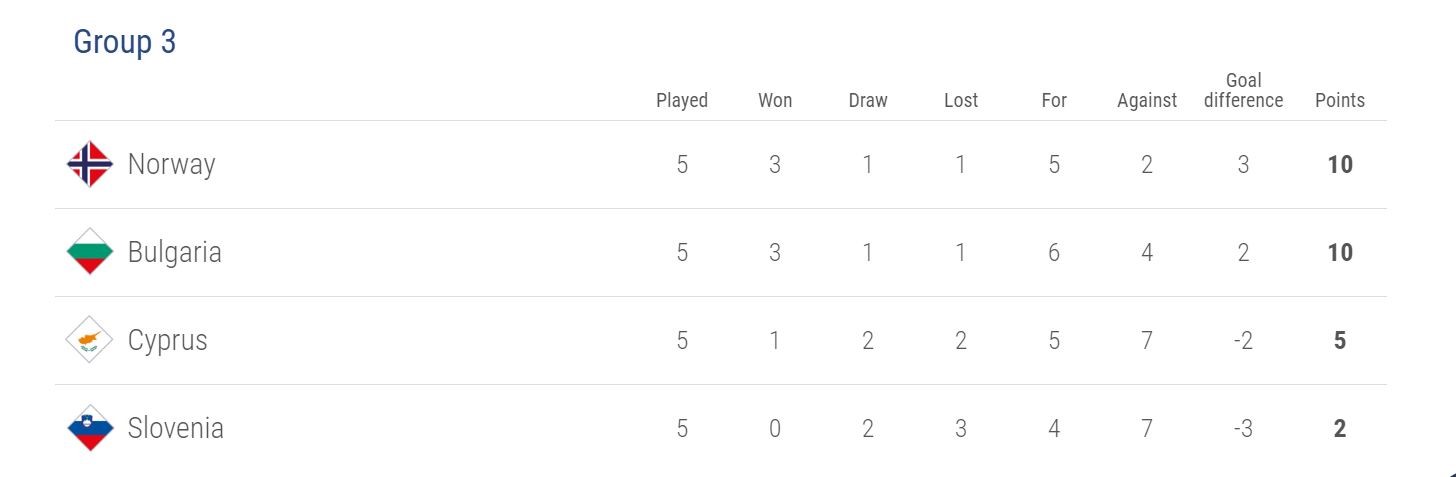Click the Against column header
Image resolution: width=1456 pixels, height=477 pixels.
(1147, 100)
